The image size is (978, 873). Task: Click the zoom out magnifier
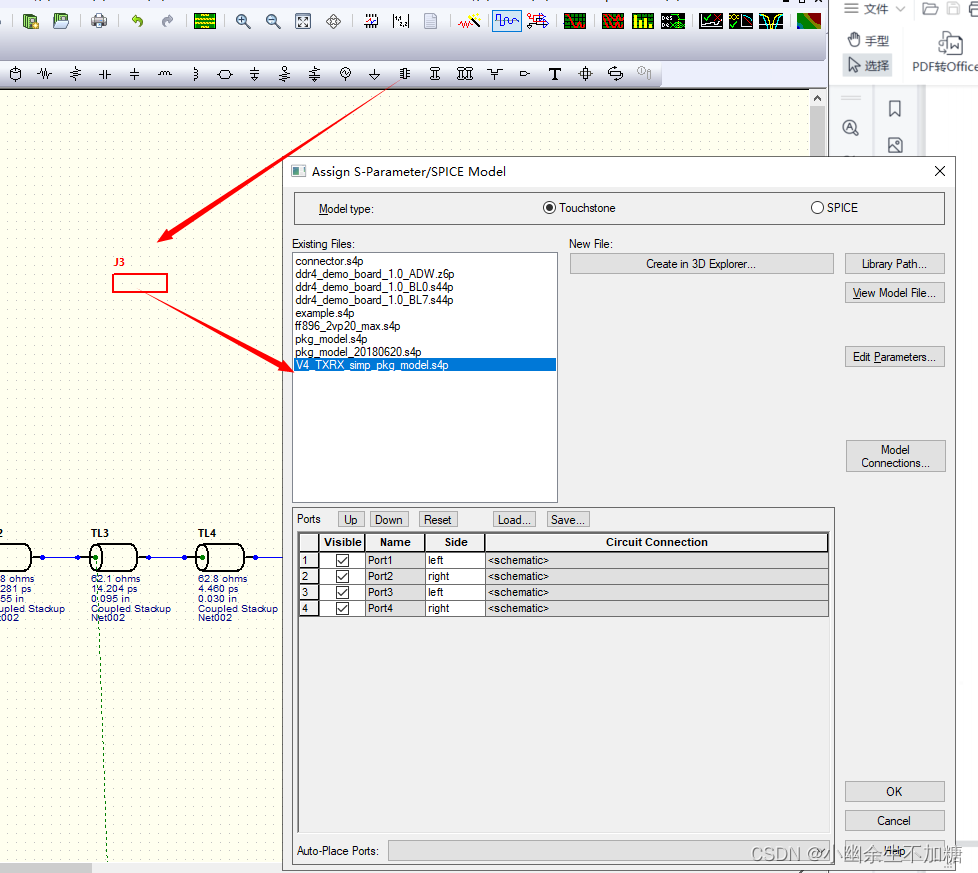click(x=273, y=21)
